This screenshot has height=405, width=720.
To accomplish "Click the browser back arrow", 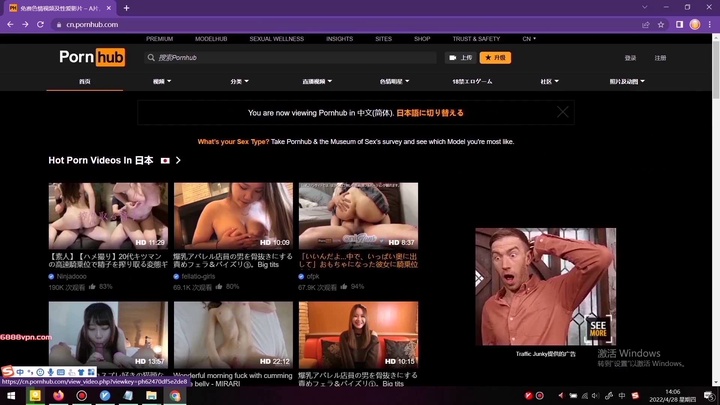I will [11, 24].
